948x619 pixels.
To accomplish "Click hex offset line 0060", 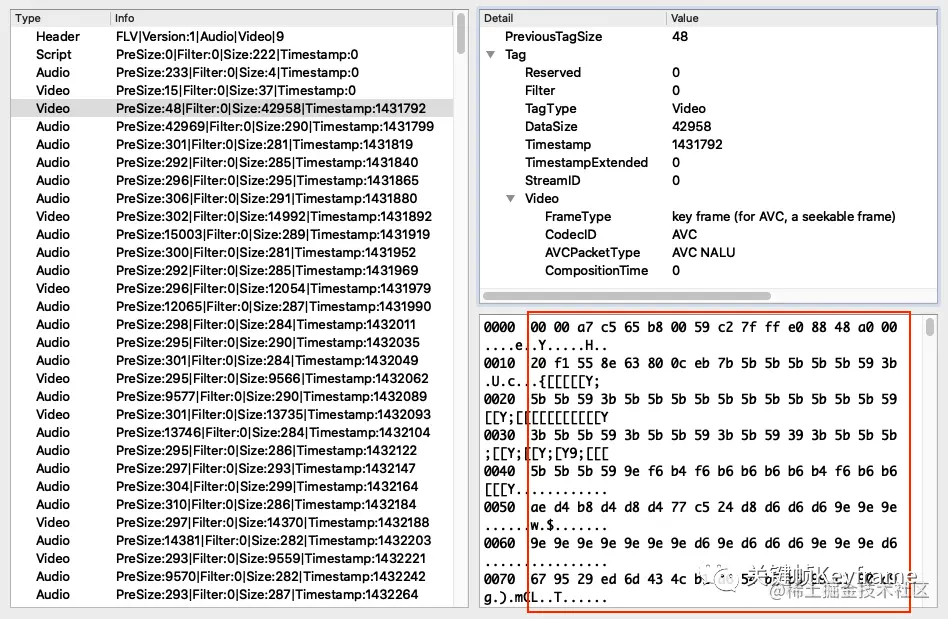I will tap(690, 543).
